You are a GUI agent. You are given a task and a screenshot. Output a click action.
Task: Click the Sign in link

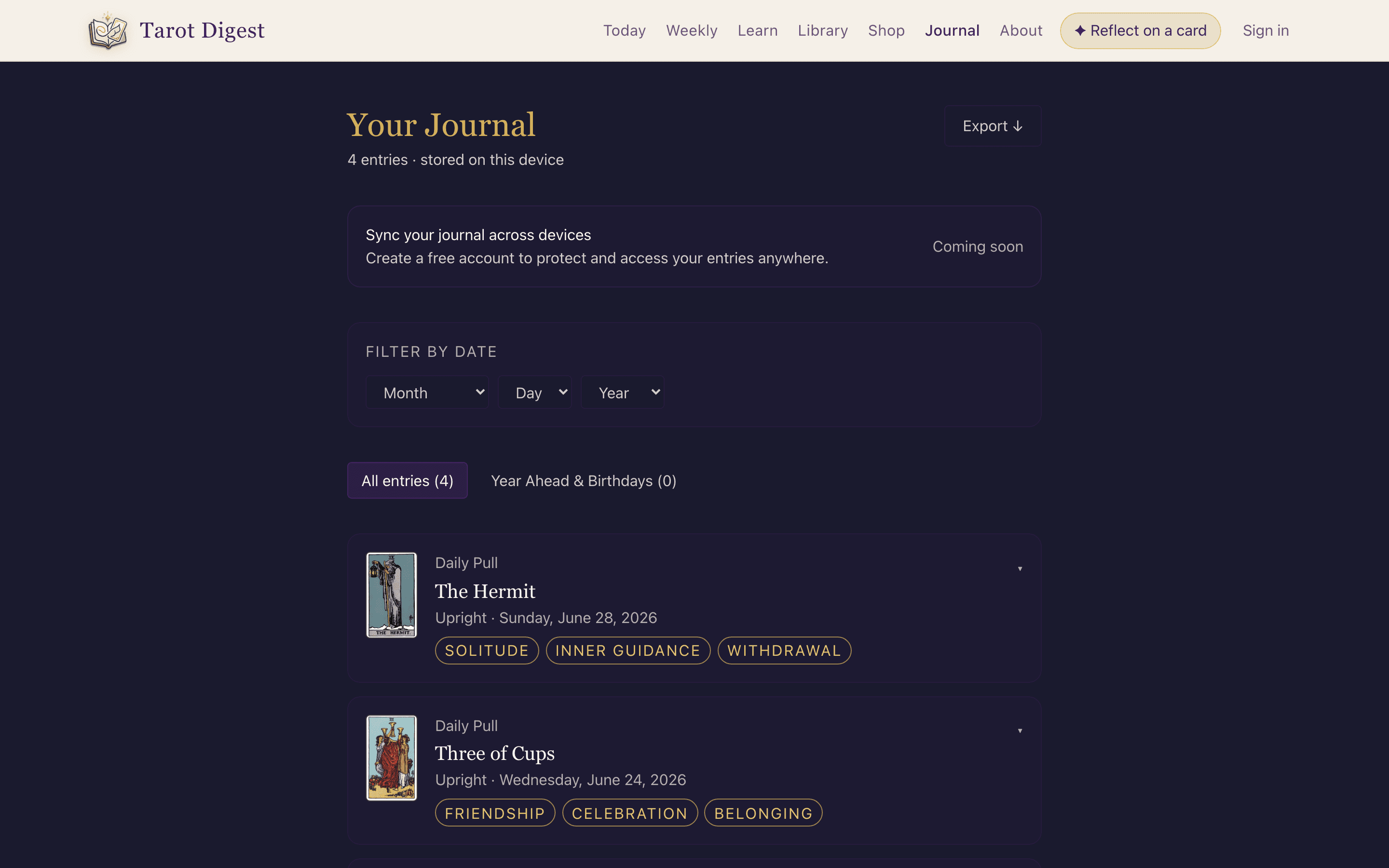[1265, 30]
